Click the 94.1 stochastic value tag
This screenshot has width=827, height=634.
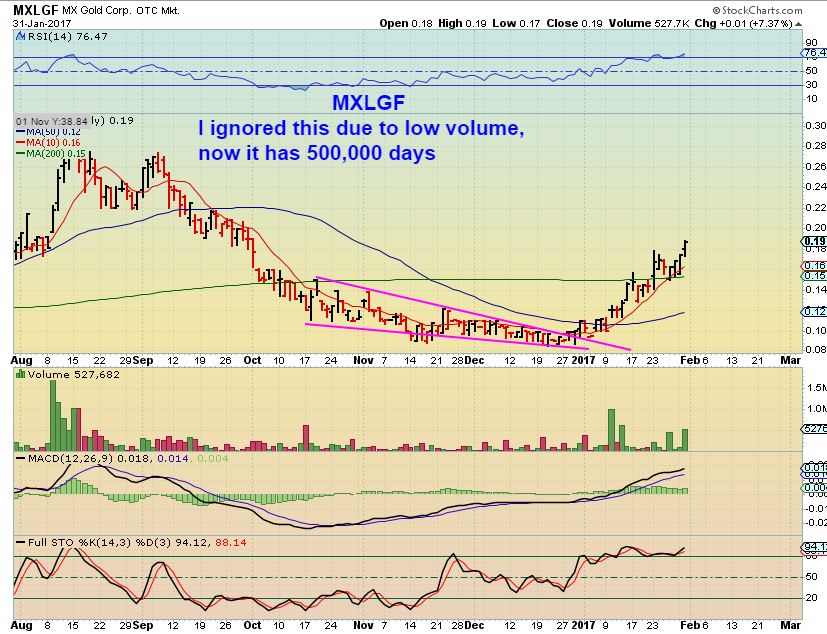click(x=814, y=547)
